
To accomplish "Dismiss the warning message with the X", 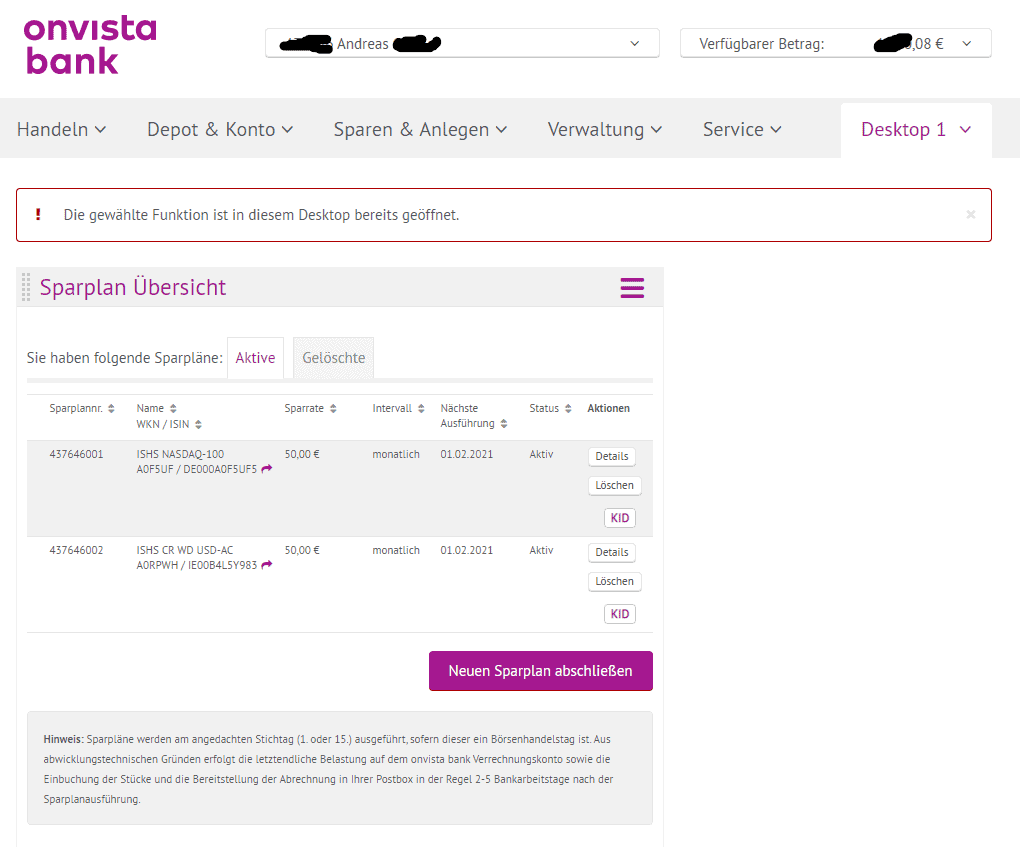I will pos(970,215).
